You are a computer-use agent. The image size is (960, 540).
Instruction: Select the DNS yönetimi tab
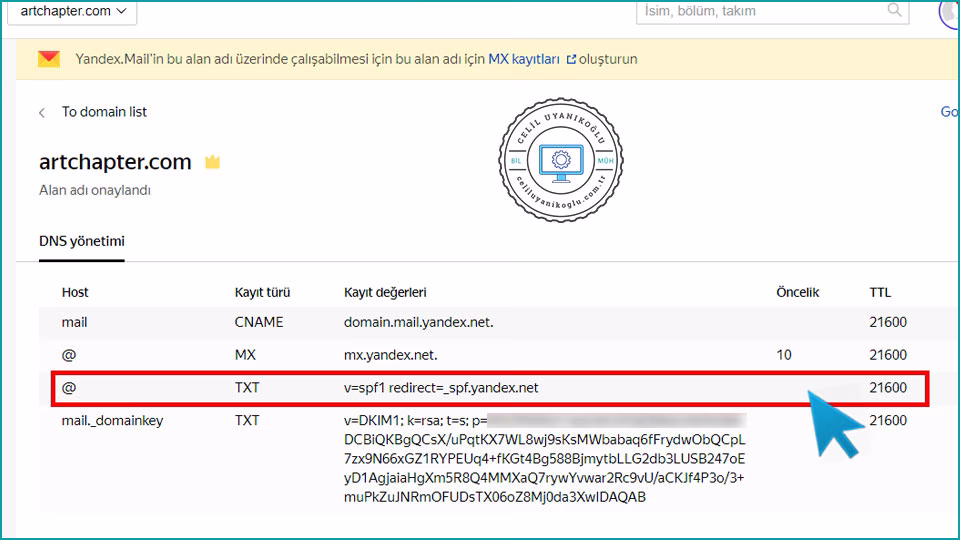click(81, 242)
